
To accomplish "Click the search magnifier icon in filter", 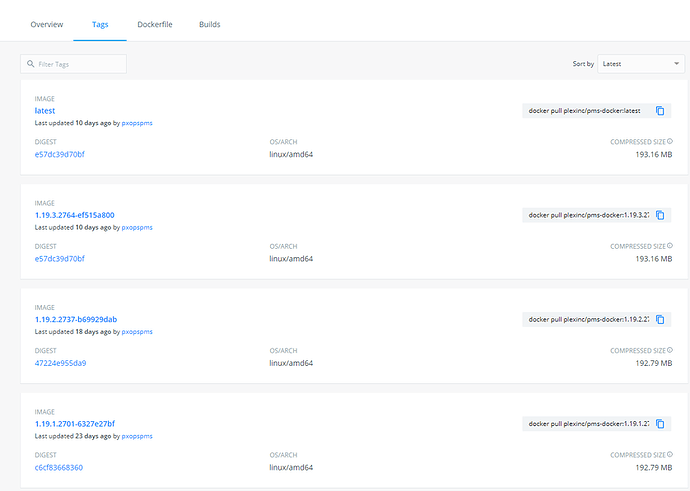I will (x=31, y=64).
